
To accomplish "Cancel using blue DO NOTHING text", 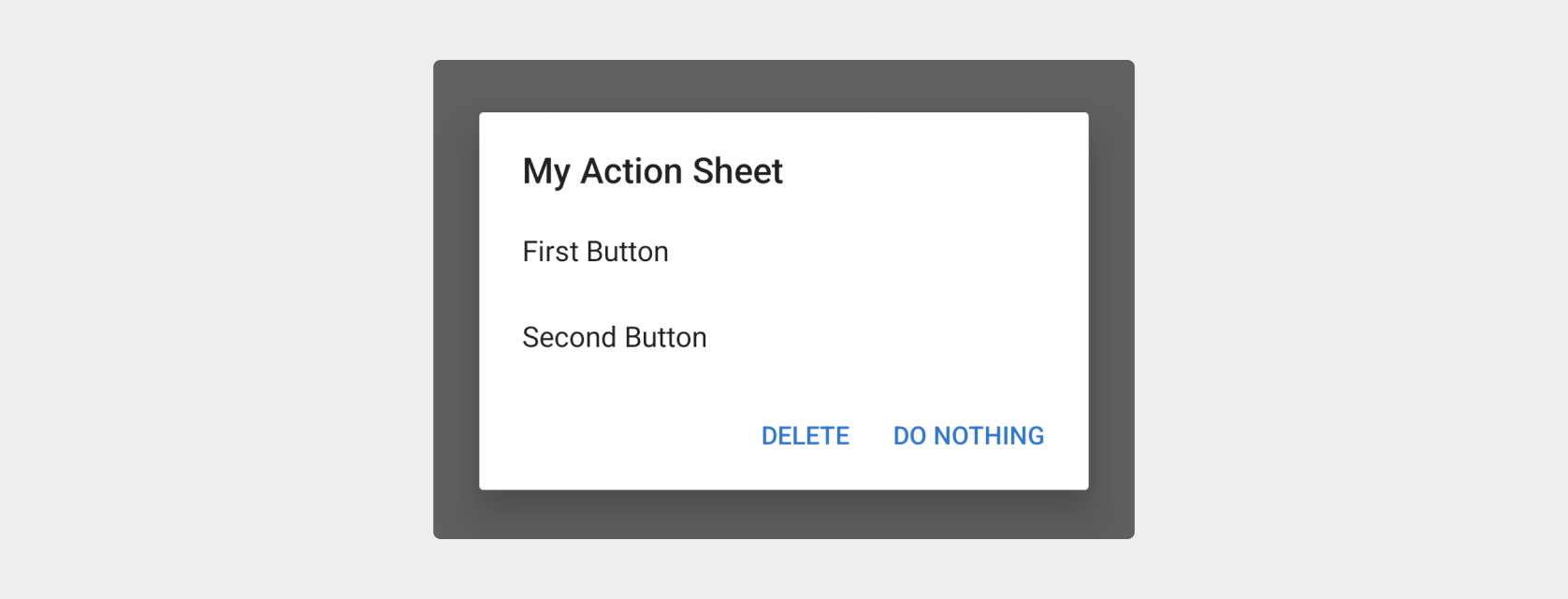I will tap(968, 436).
